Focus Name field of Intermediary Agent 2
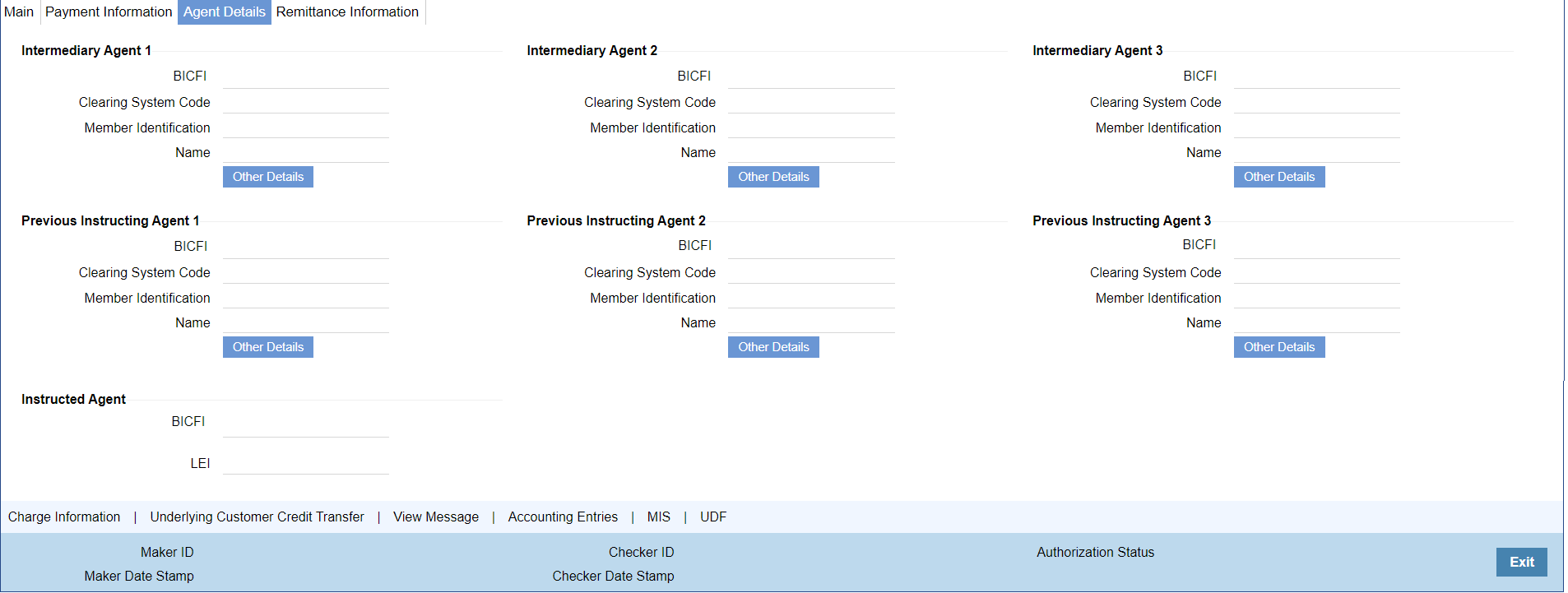The height and width of the screenshot is (593, 1568). coord(811,152)
